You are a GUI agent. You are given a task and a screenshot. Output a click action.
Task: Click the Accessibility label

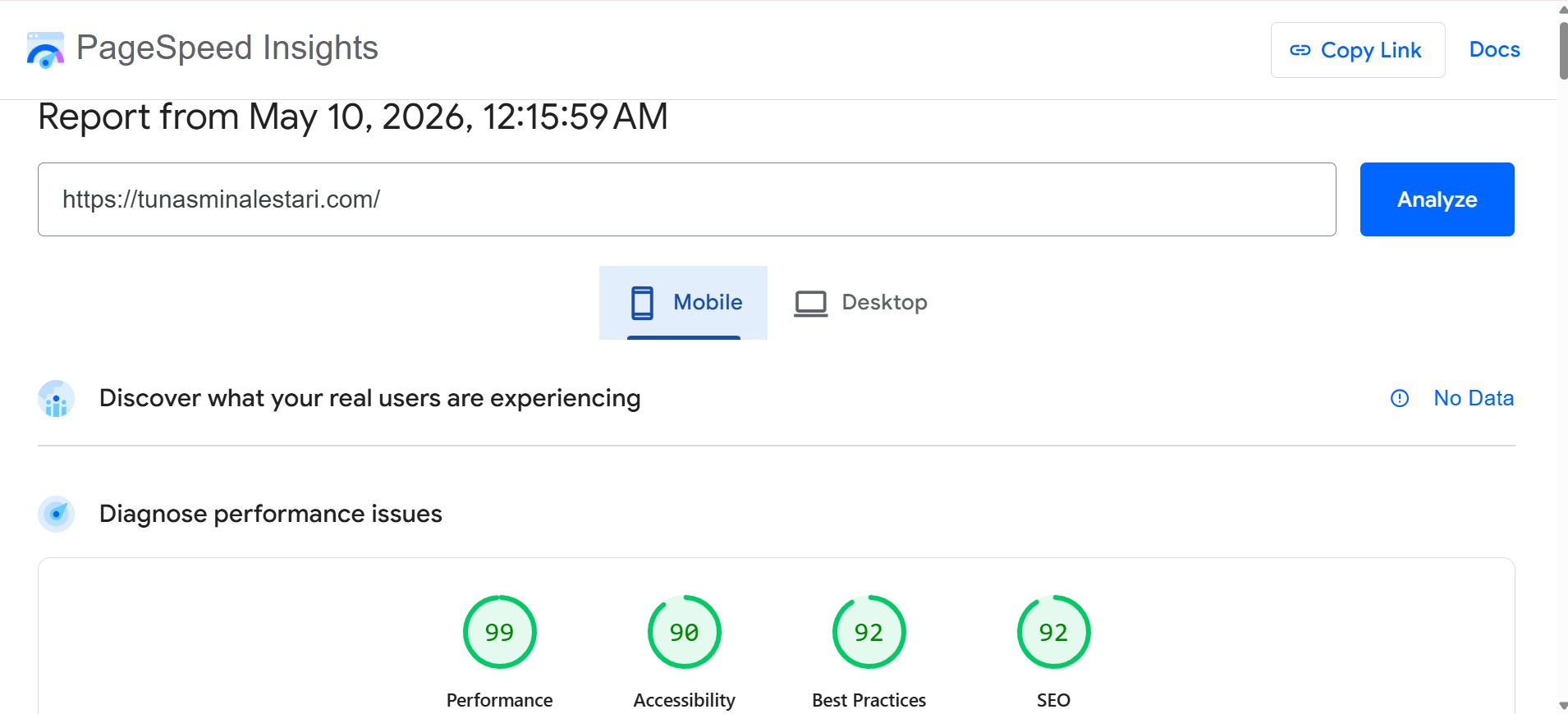(684, 700)
